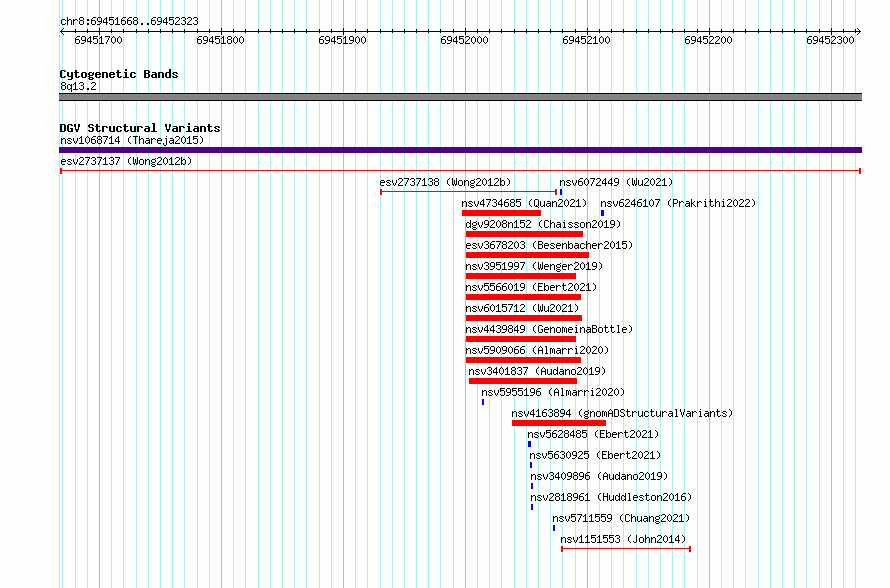This screenshot has height=588, width=890.
Task: Click ruler position 69451900
Action: click(342, 40)
